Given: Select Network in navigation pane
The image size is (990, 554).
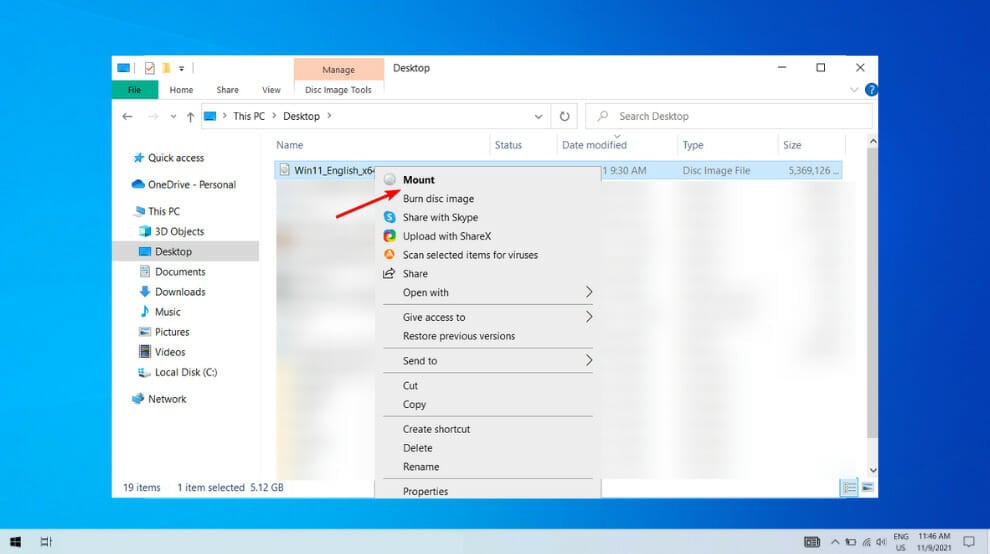Looking at the screenshot, I should pyautogui.click(x=167, y=399).
